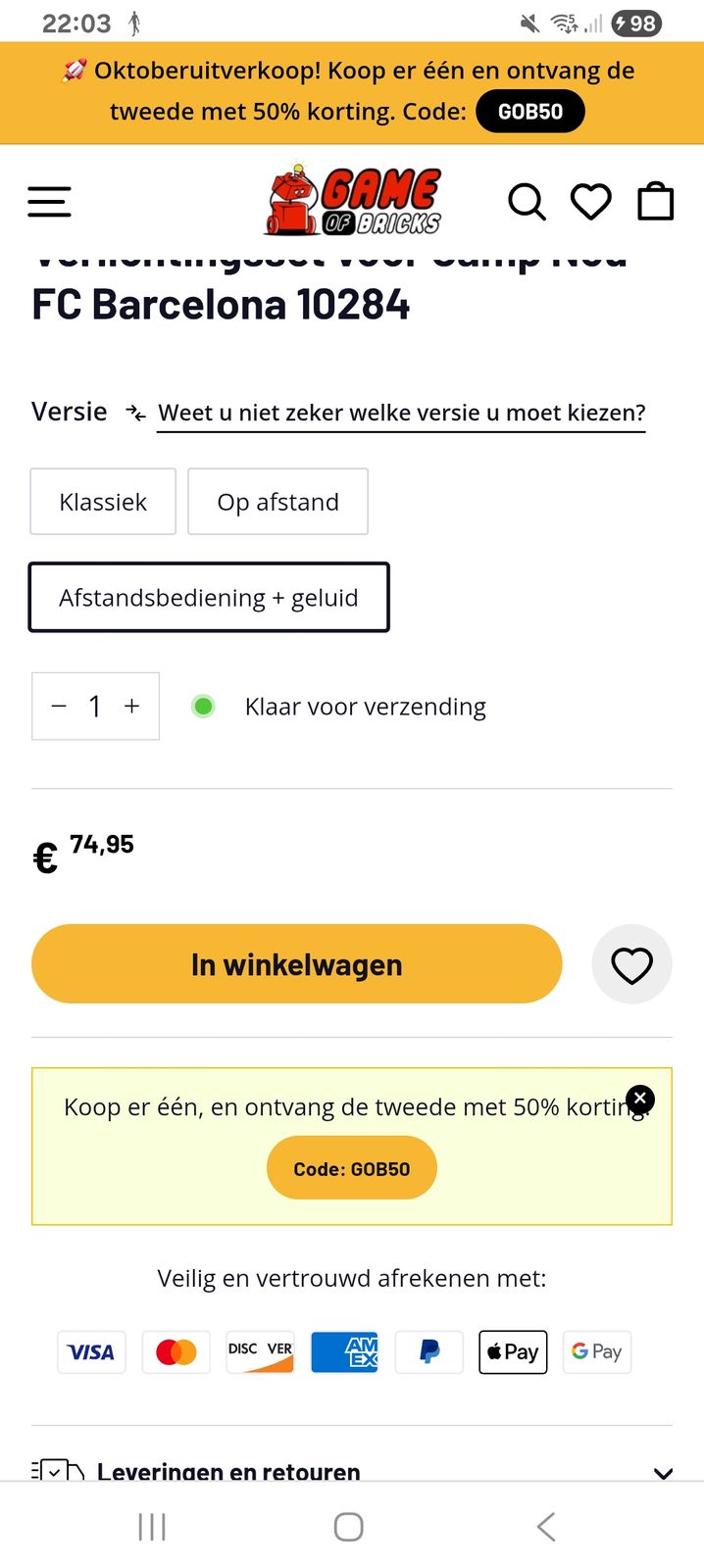Decrease quantity with the minus button
This screenshot has width=704, height=1568.
pyautogui.click(x=59, y=707)
